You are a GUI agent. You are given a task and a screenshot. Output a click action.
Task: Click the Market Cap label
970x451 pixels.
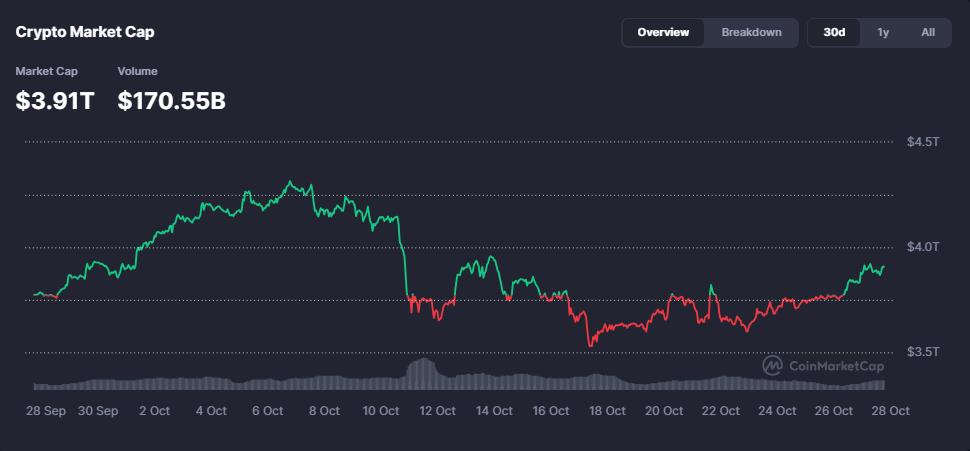point(46,71)
